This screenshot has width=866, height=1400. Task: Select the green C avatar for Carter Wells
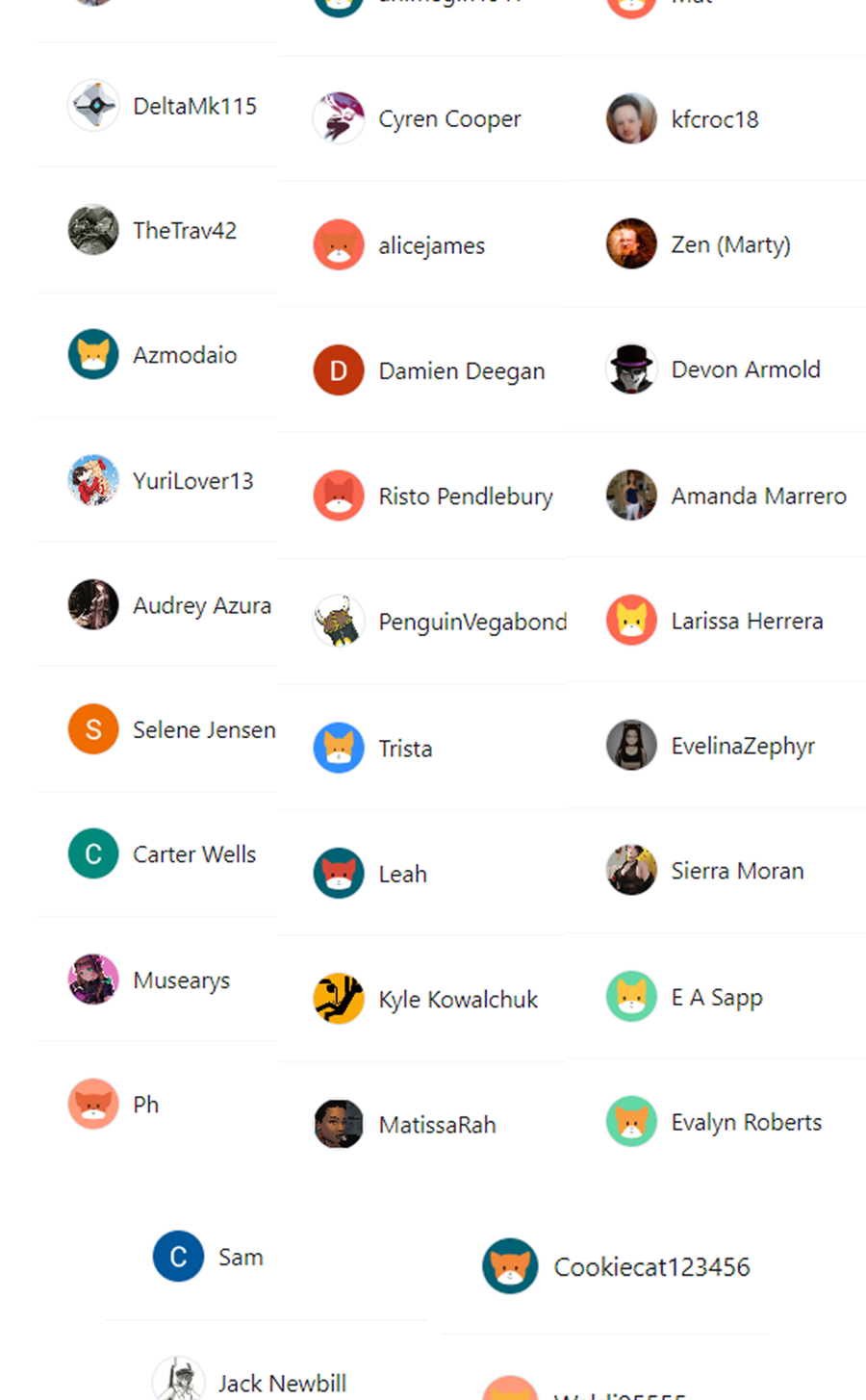click(x=93, y=853)
